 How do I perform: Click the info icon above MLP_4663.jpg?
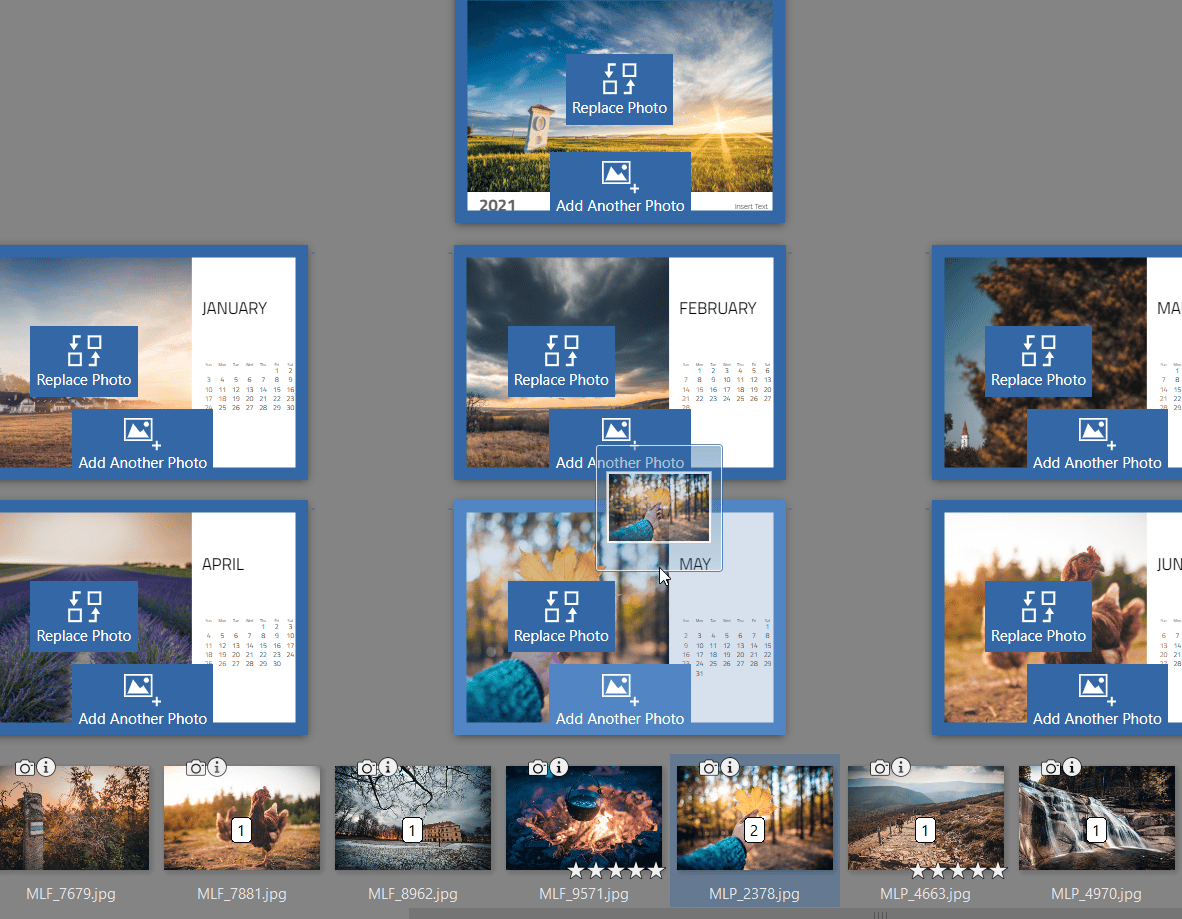click(x=901, y=767)
